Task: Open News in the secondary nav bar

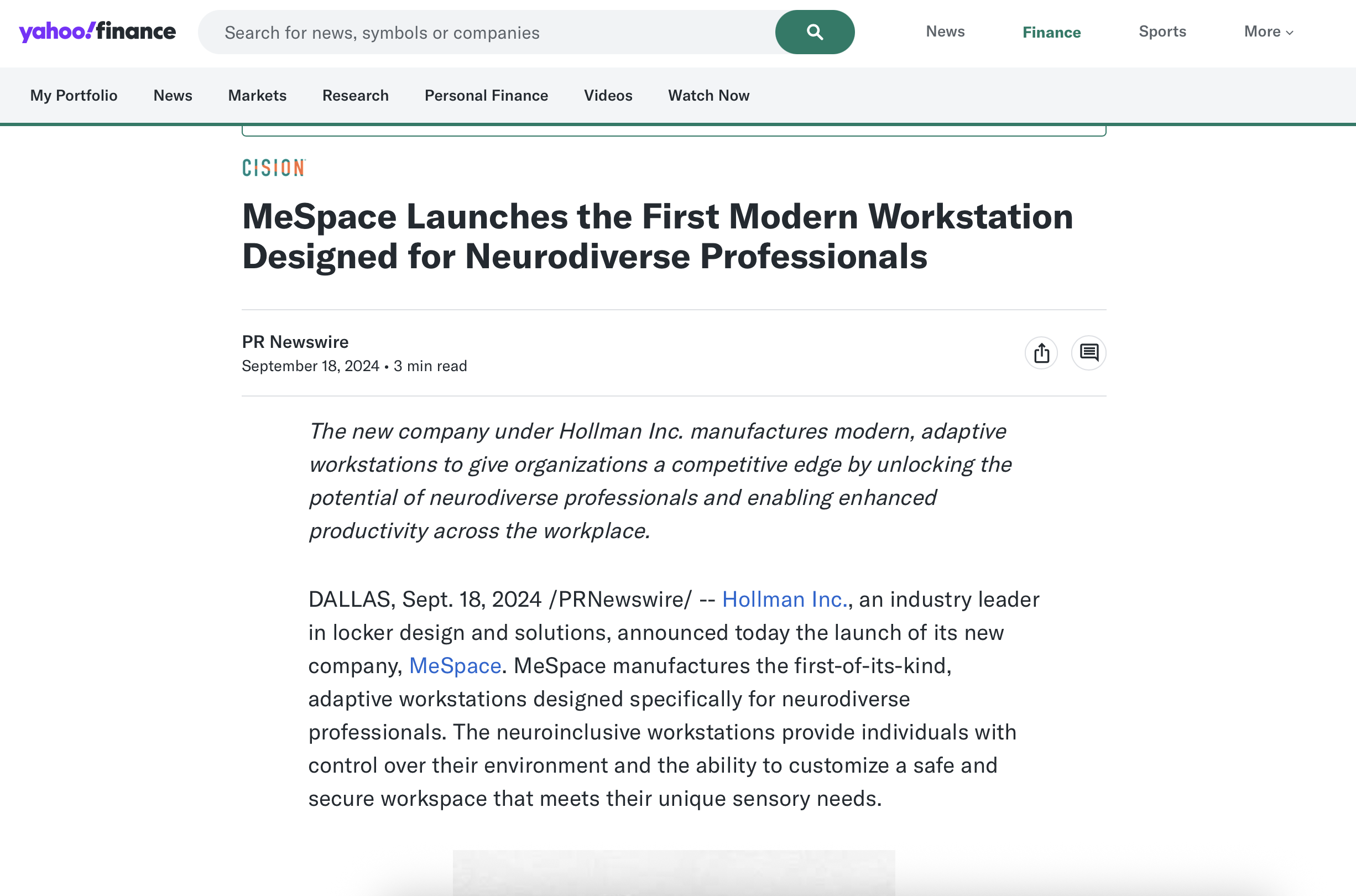Action: click(x=173, y=96)
